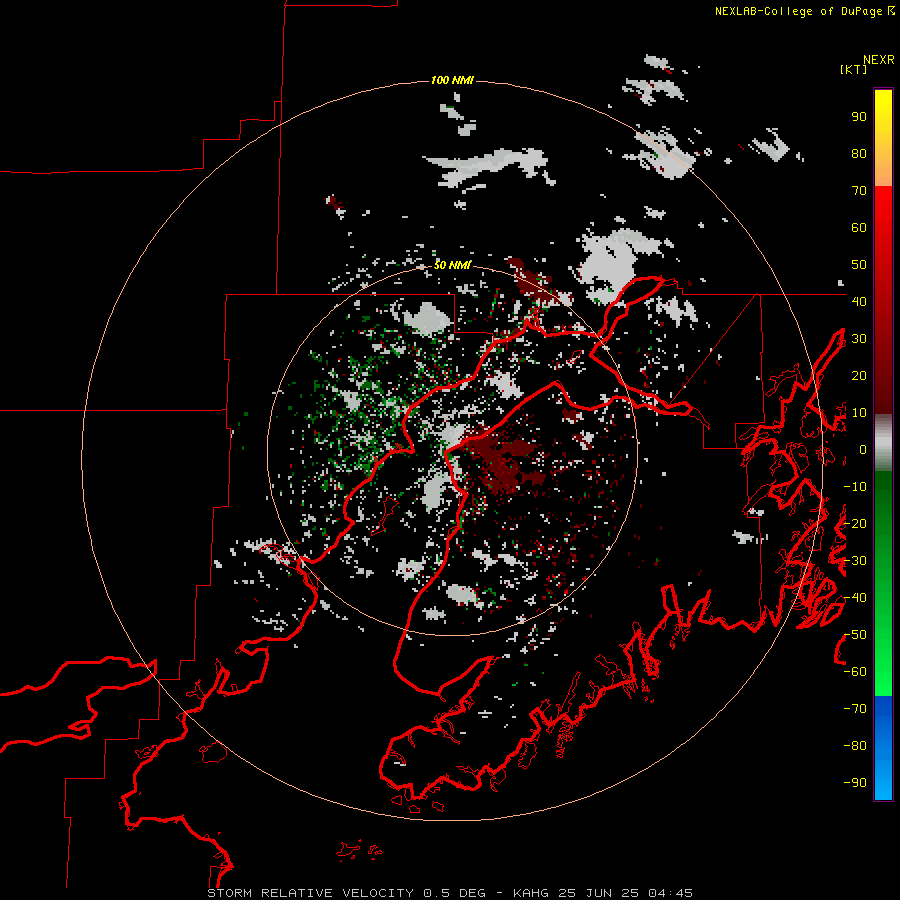Click the positive 90 knot scale label
Screen dimensions: 900x900
(x=859, y=117)
